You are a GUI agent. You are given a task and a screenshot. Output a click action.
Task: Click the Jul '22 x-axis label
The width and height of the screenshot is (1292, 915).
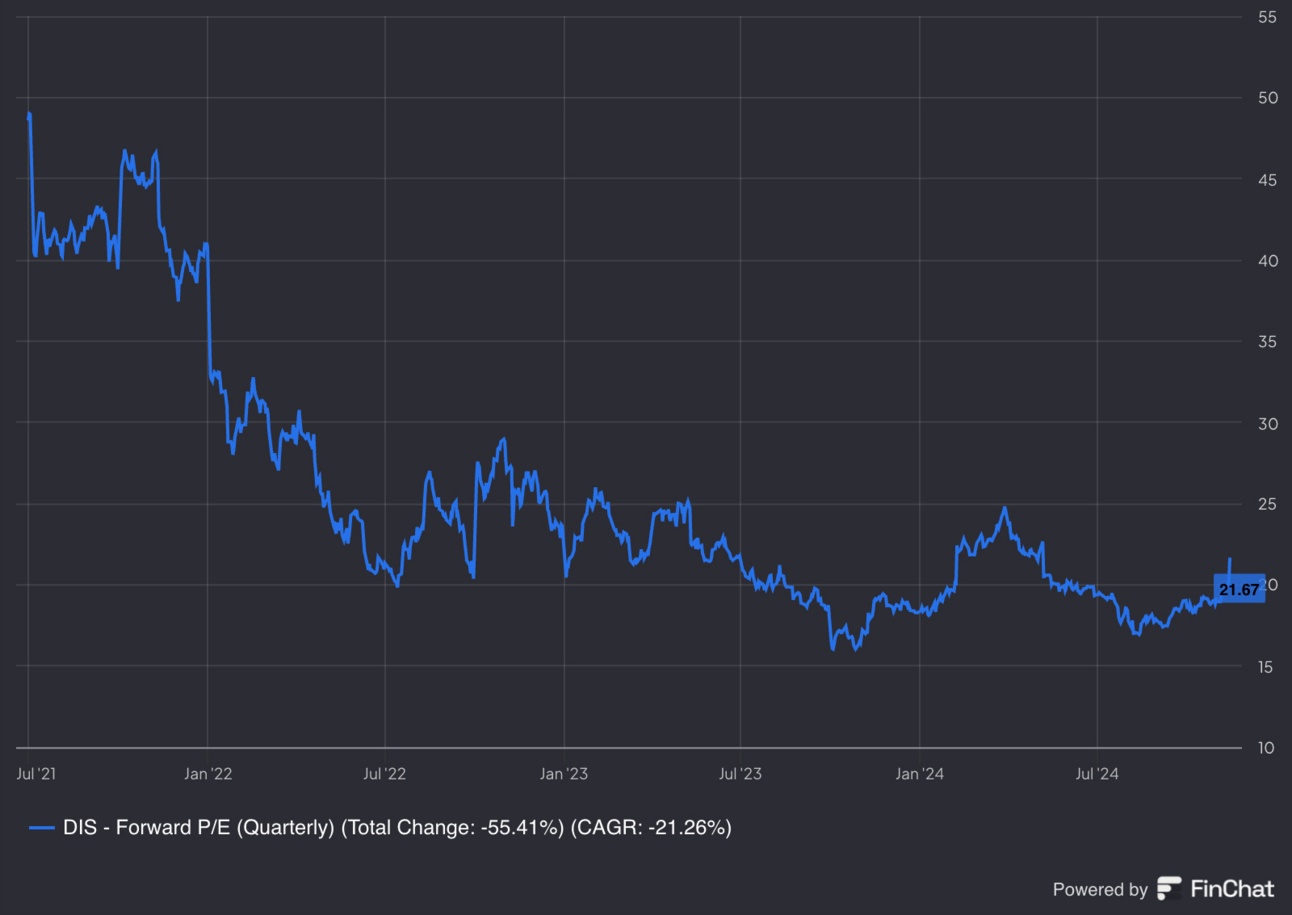click(385, 773)
